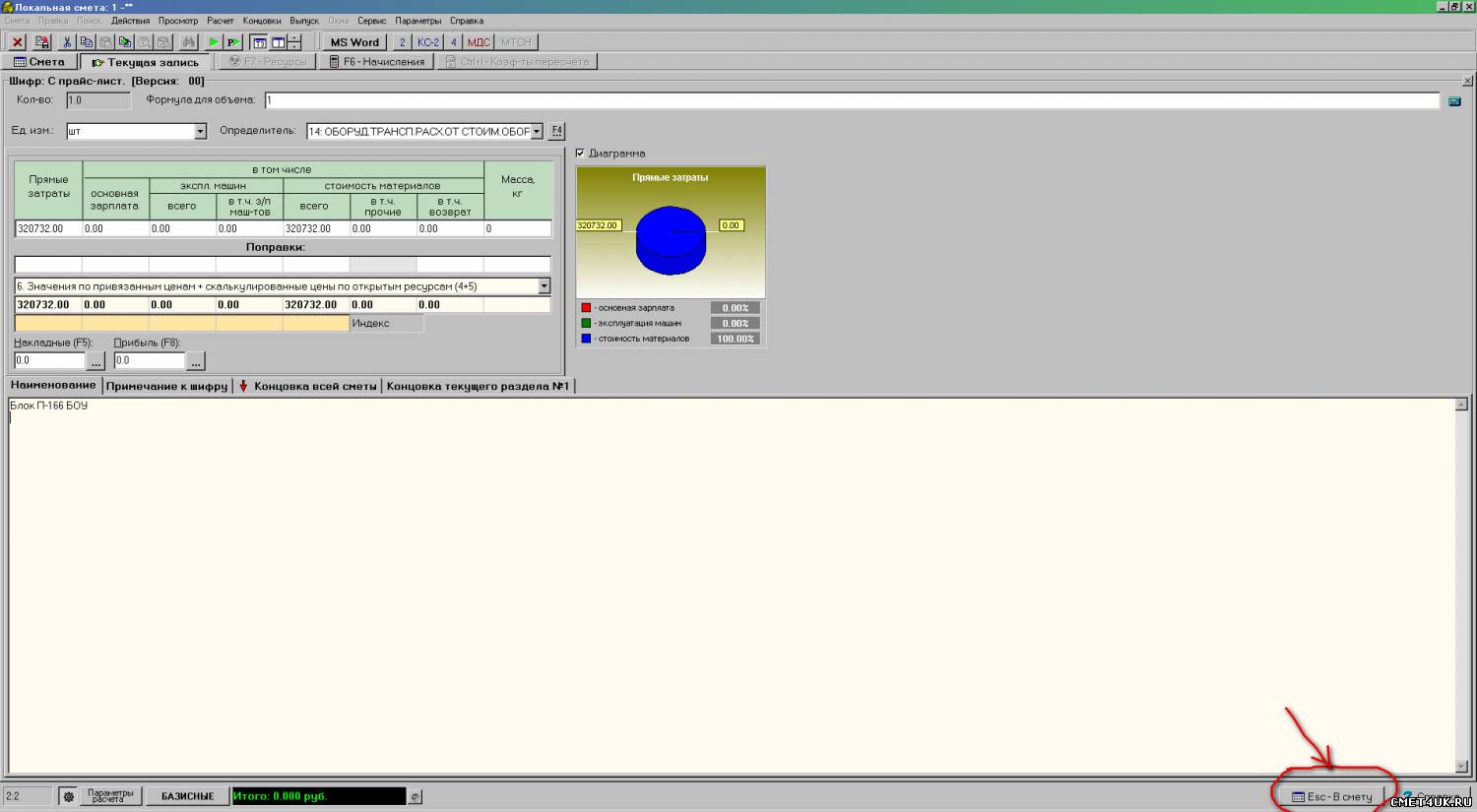1477x812 pixels.
Task: Open the calculator icon beside the formula field
Action: click(1454, 100)
